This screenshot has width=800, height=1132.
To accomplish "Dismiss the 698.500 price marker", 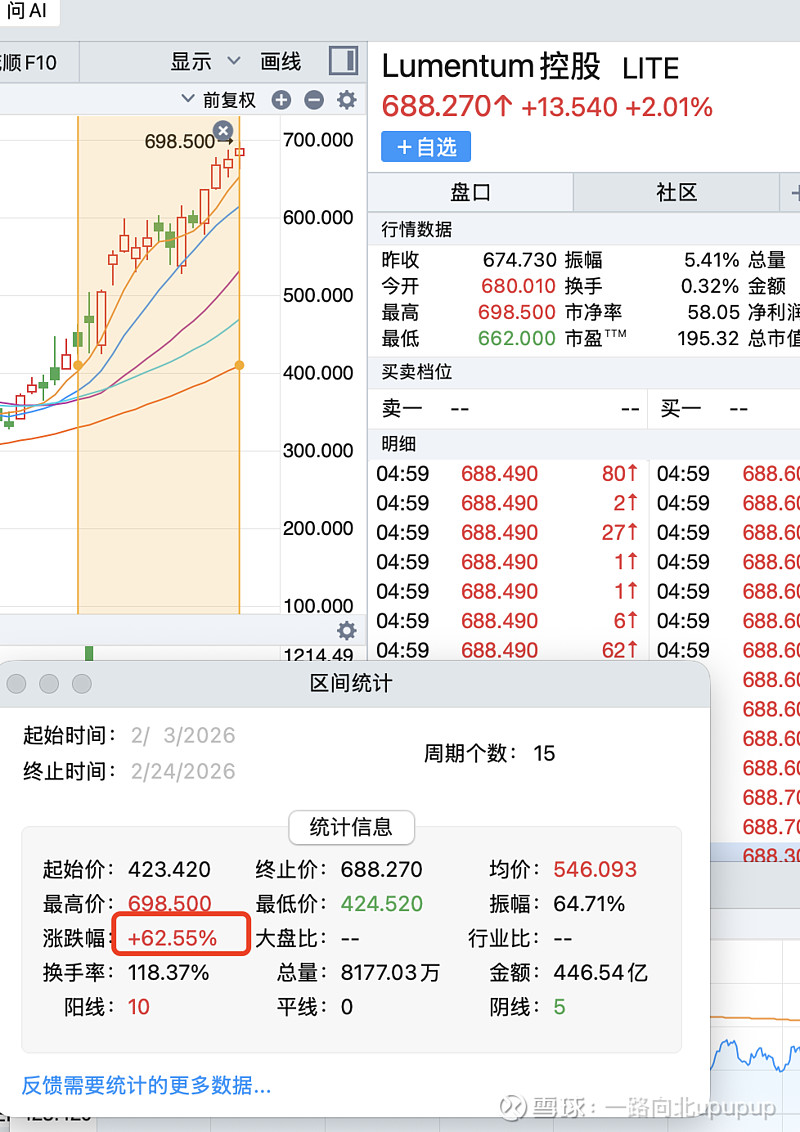I will (223, 131).
